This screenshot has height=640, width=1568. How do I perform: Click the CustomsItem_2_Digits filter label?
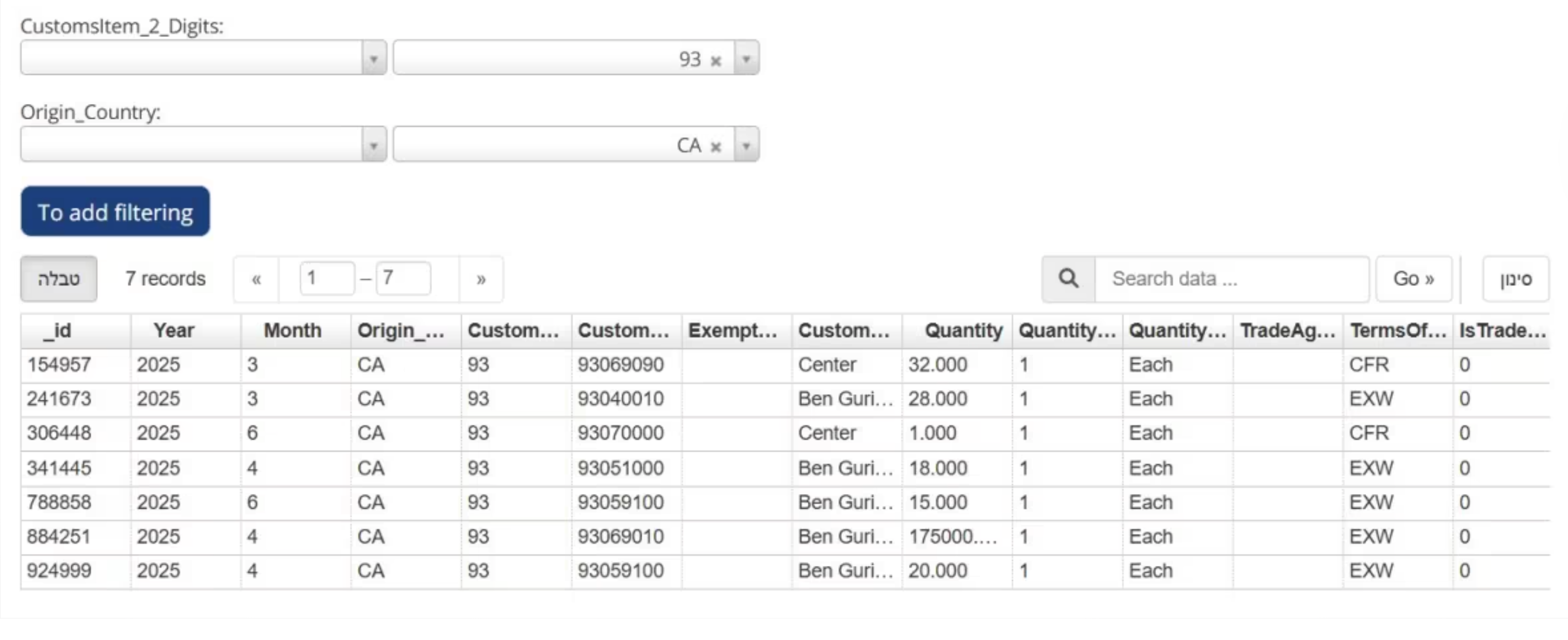122,26
